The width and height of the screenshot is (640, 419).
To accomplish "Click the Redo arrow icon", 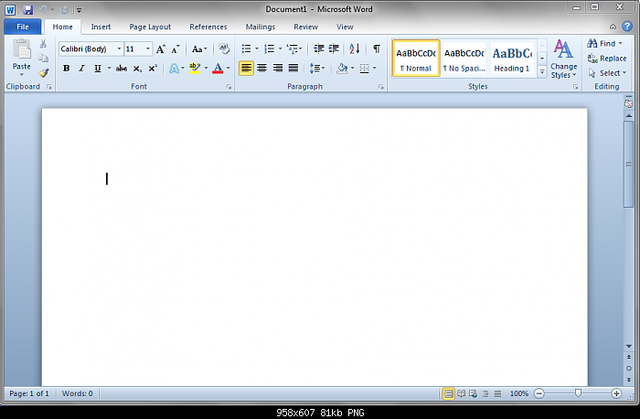I will [x=64, y=9].
